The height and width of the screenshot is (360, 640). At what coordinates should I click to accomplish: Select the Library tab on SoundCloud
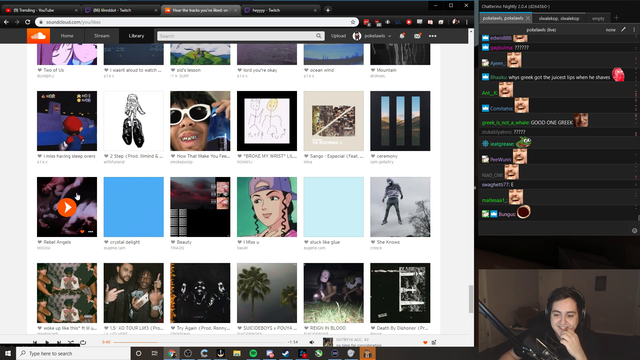pyautogui.click(x=136, y=36)
